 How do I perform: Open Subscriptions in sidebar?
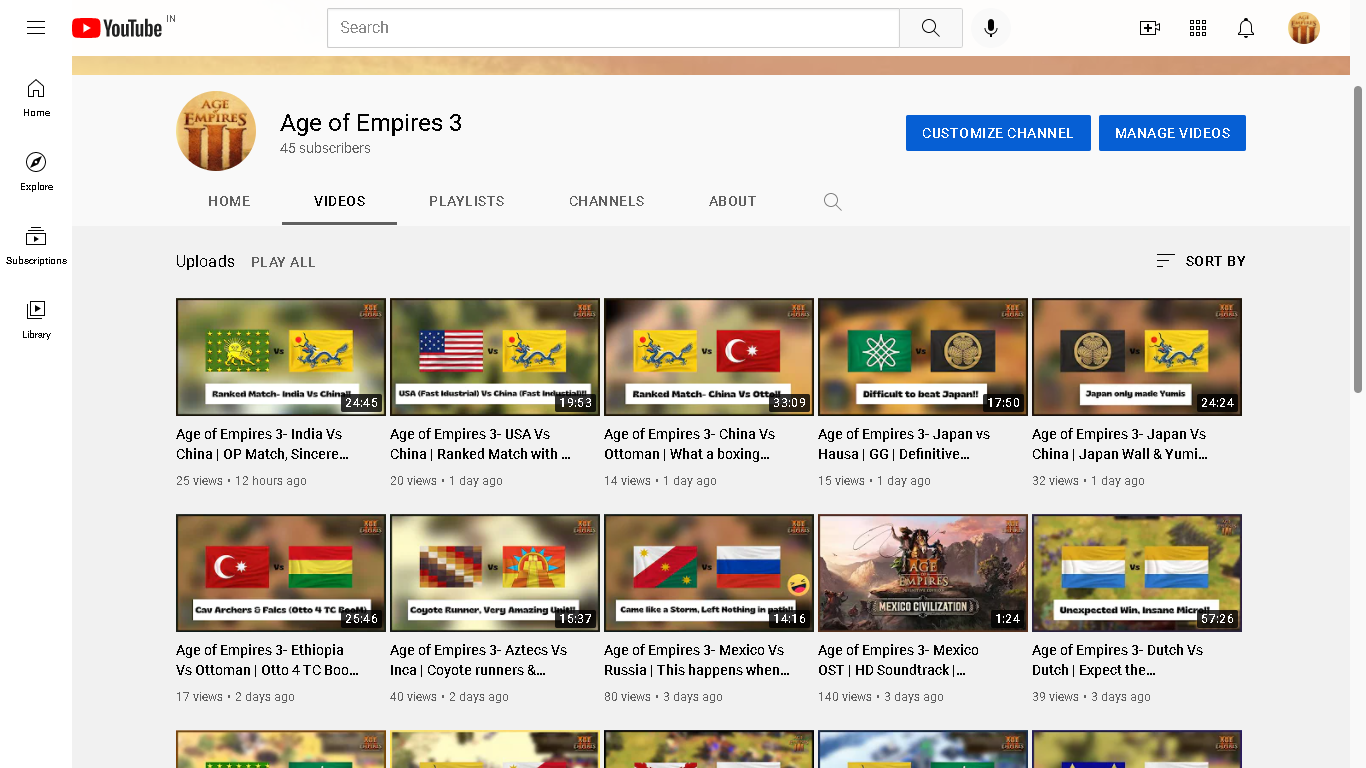point(36,246)
